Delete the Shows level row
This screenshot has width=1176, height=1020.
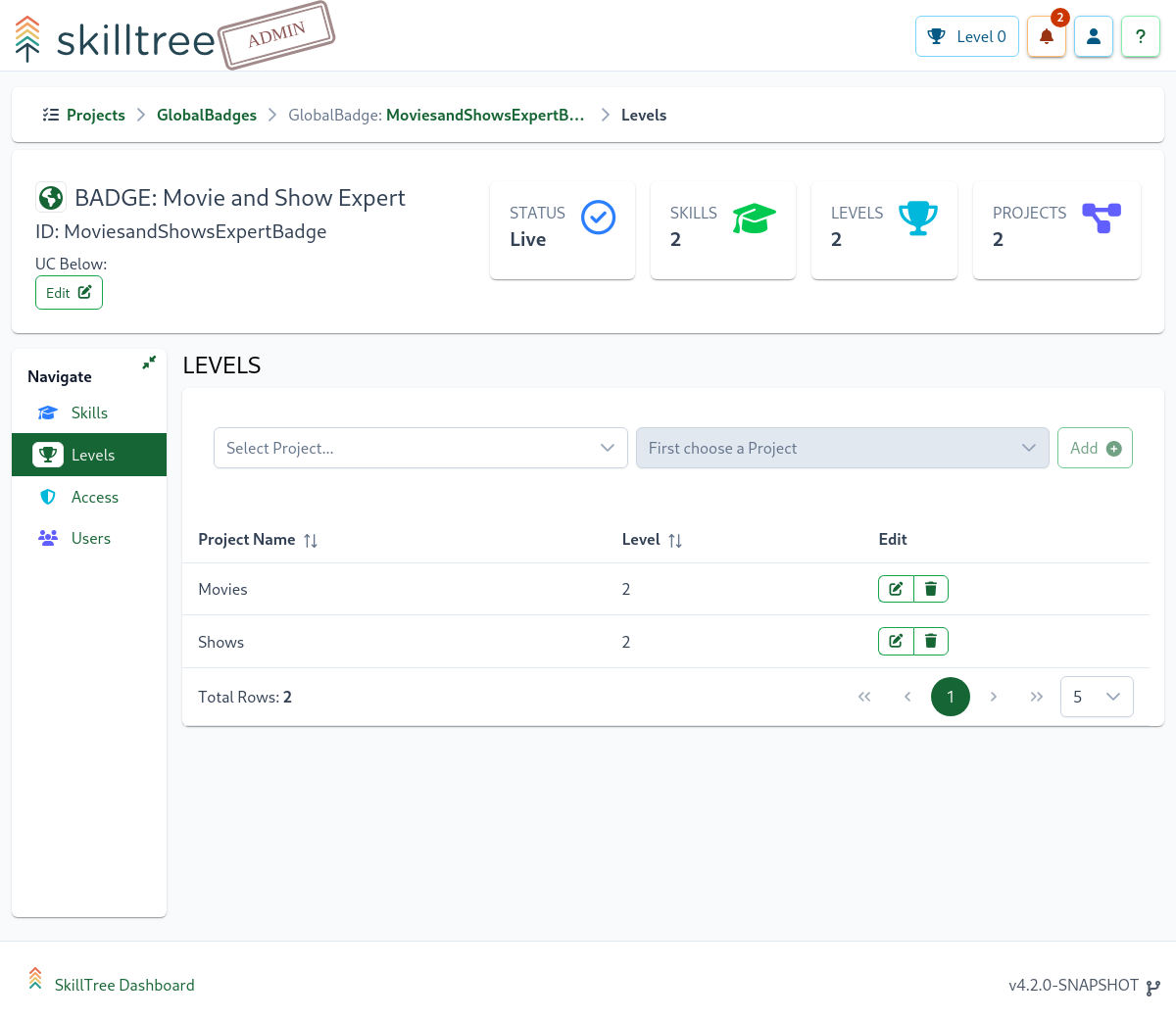(x=931, y=641)
